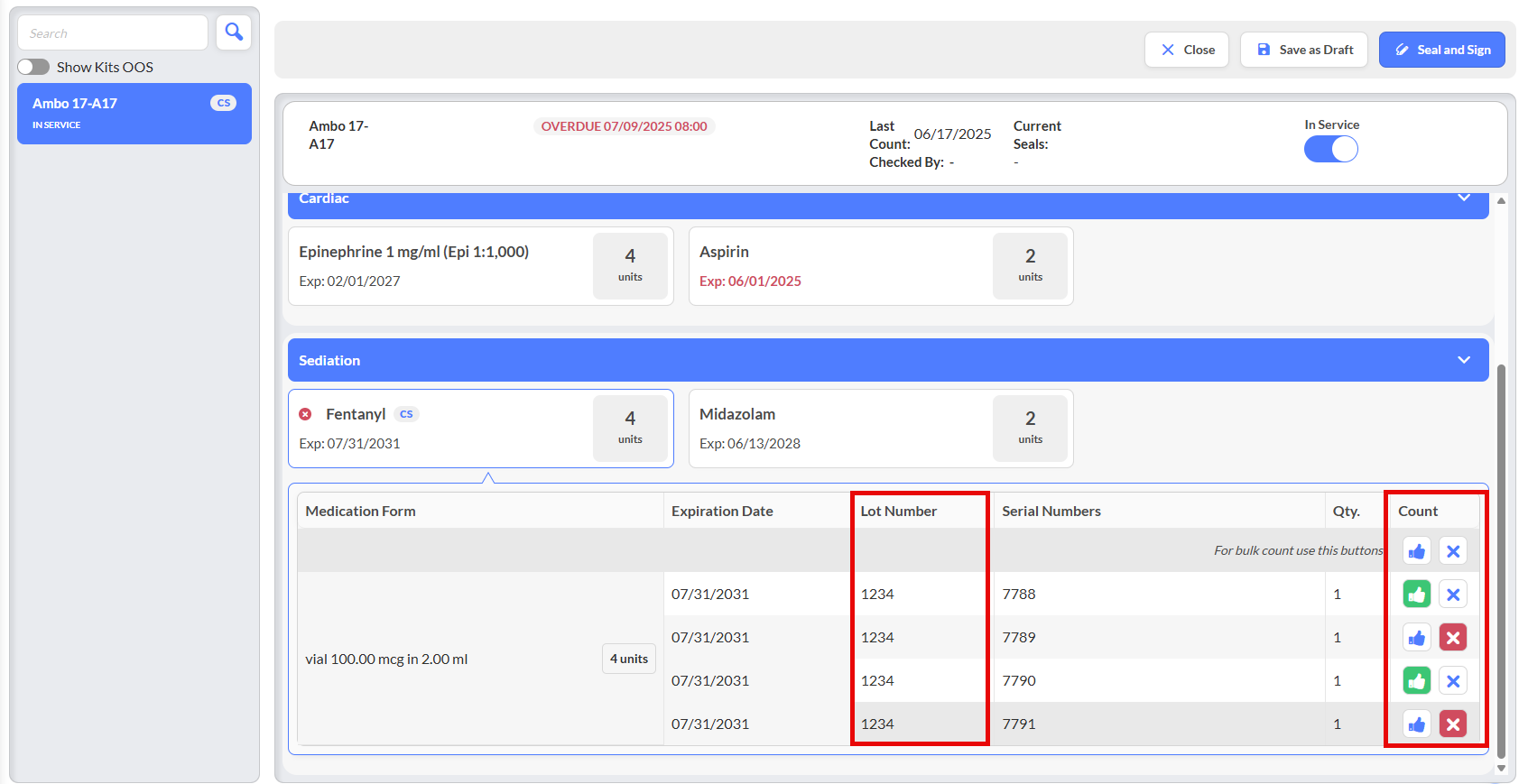This screenshot has width=1528, height=784.
Task: Click Midazolam's 2 units count box
Action: [1030, 429]
